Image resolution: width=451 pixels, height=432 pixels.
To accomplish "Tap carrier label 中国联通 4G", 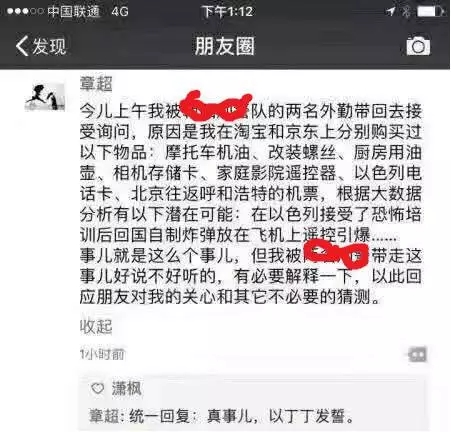I will [87, 12].
